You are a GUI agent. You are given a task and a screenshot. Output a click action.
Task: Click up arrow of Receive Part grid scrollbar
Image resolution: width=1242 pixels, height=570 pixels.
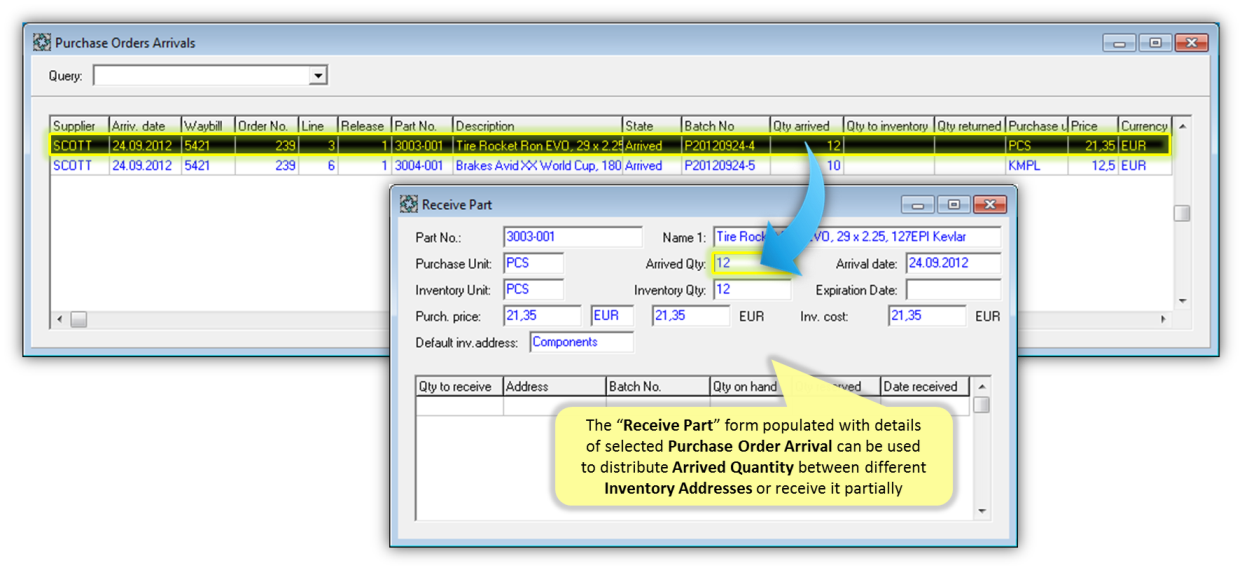981,387
